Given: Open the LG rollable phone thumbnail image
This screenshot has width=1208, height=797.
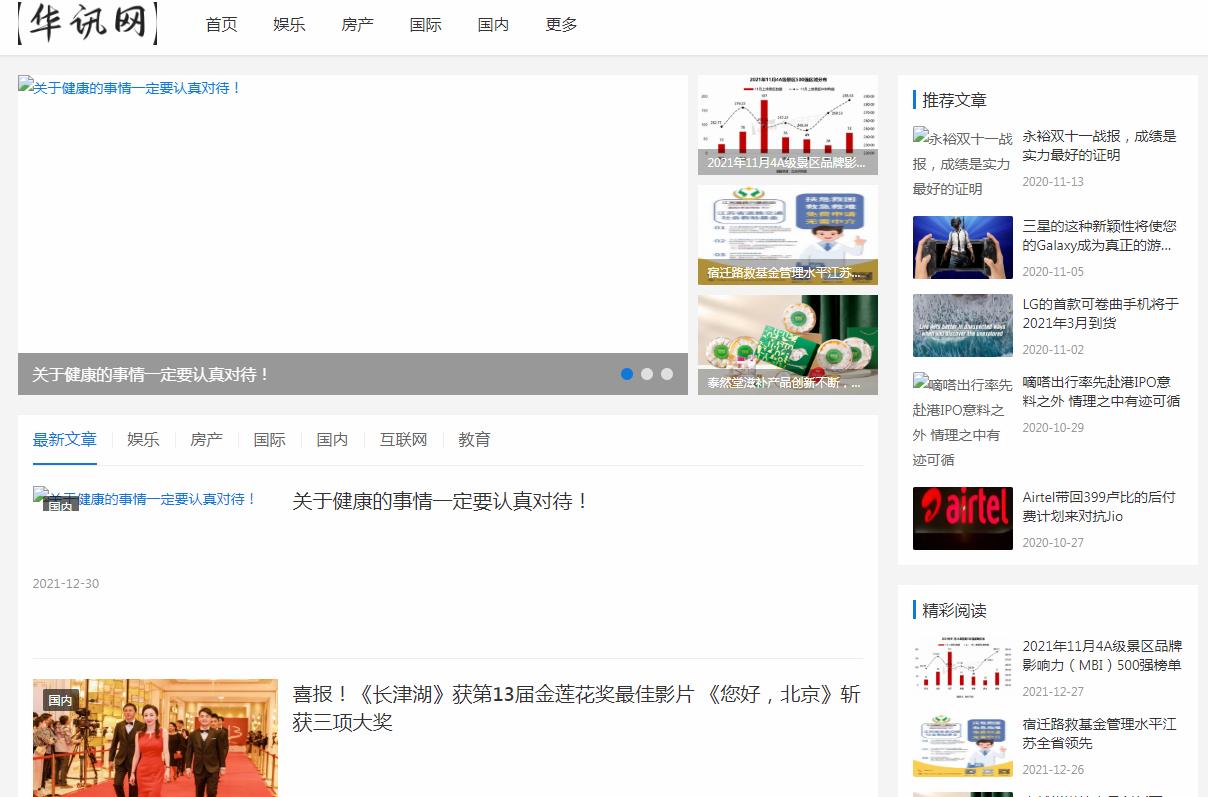Looking at the screenshot, I should tap(963, 326).
